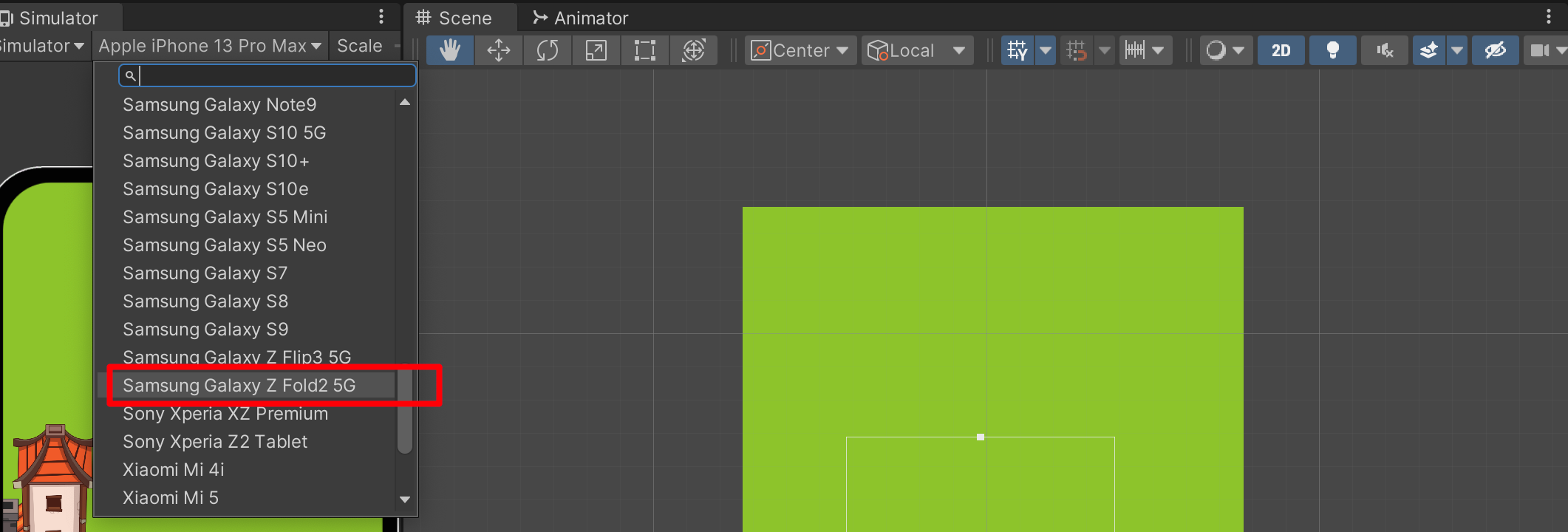
Task: Click device list scroll up arrow
Action: click(405, 102)
